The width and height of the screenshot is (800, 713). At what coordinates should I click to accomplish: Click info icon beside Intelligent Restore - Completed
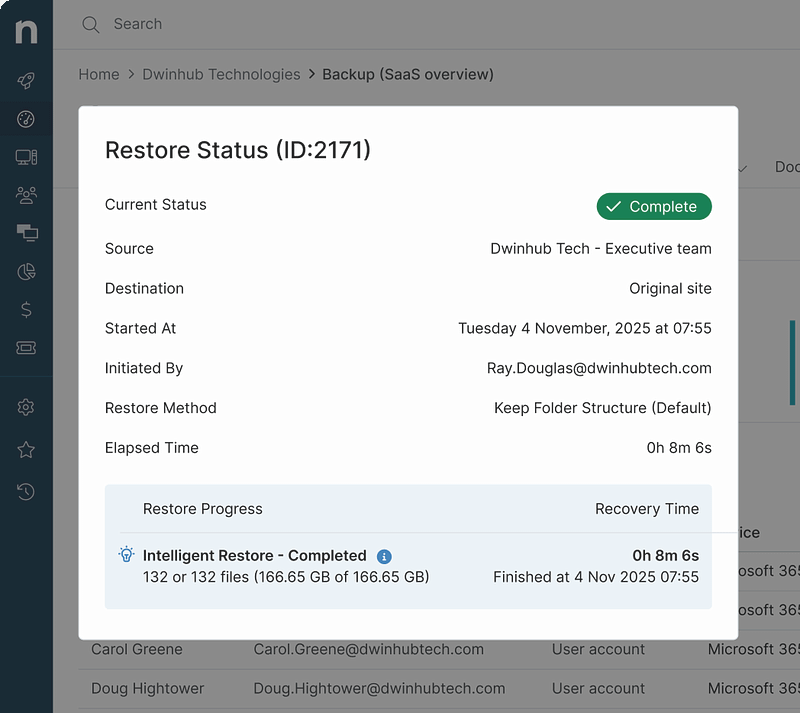[x=384, y=556]
